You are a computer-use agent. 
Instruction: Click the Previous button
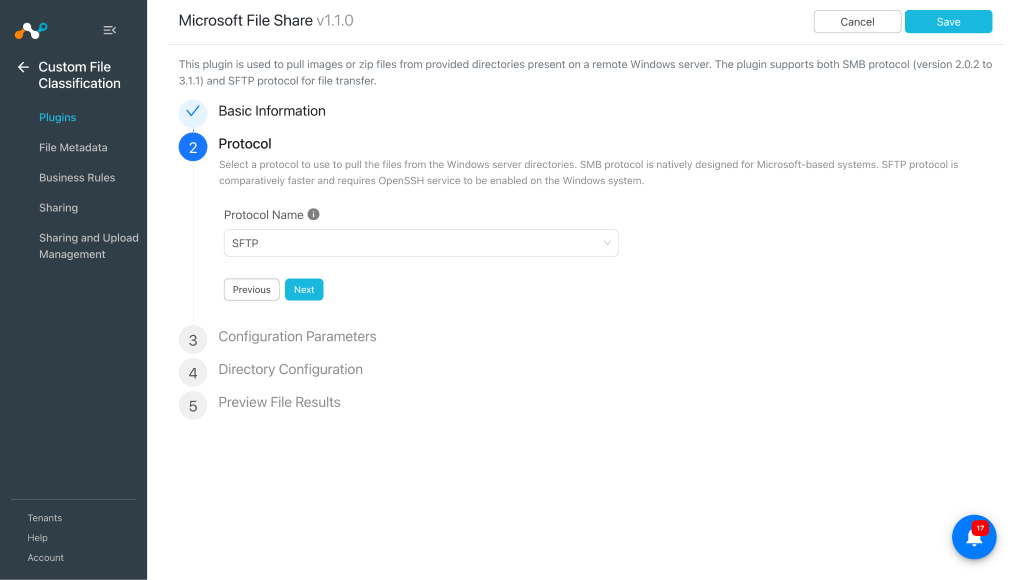(x=251, y=289)
